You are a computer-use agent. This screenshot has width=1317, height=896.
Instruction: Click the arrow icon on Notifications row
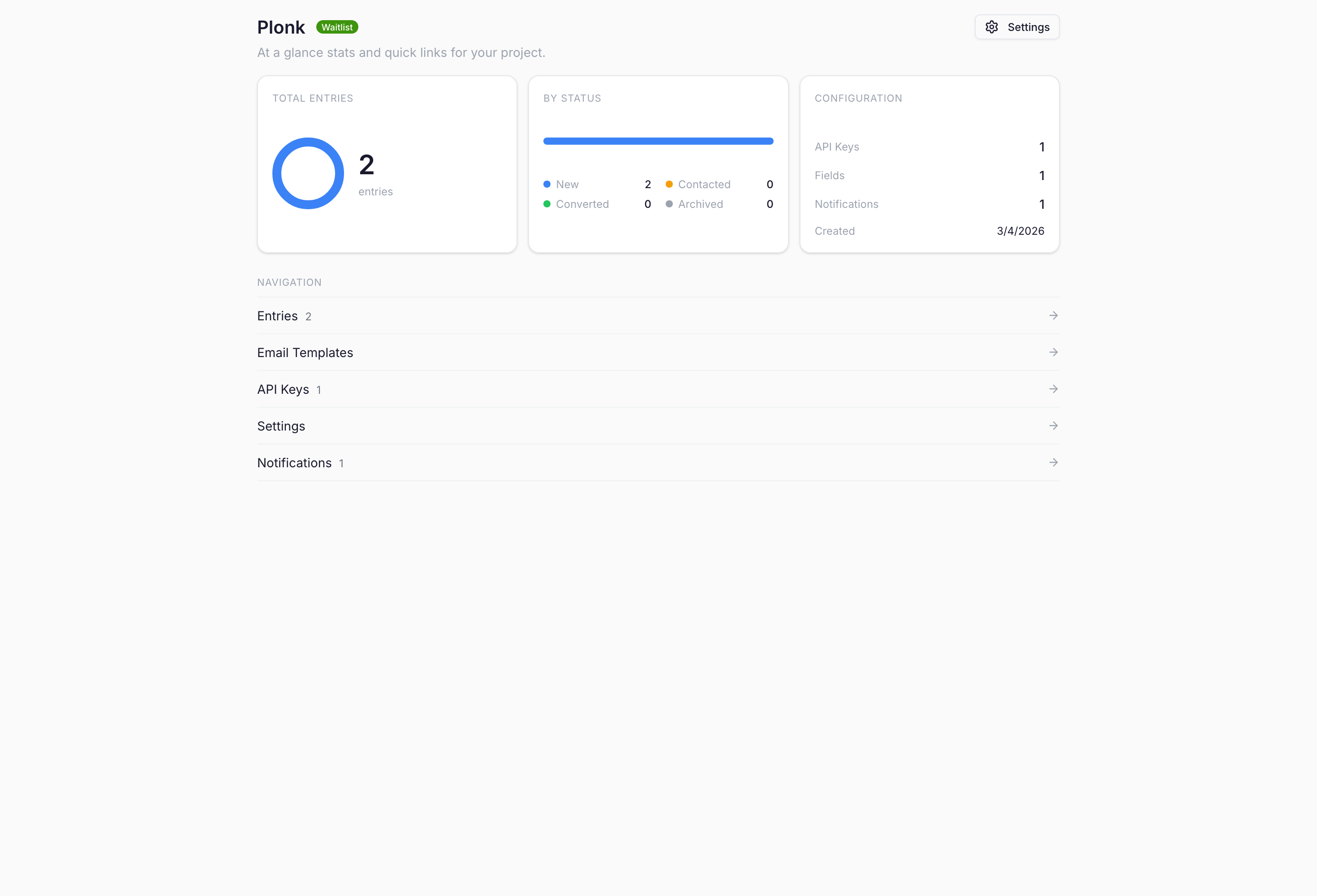[1053, 462]
